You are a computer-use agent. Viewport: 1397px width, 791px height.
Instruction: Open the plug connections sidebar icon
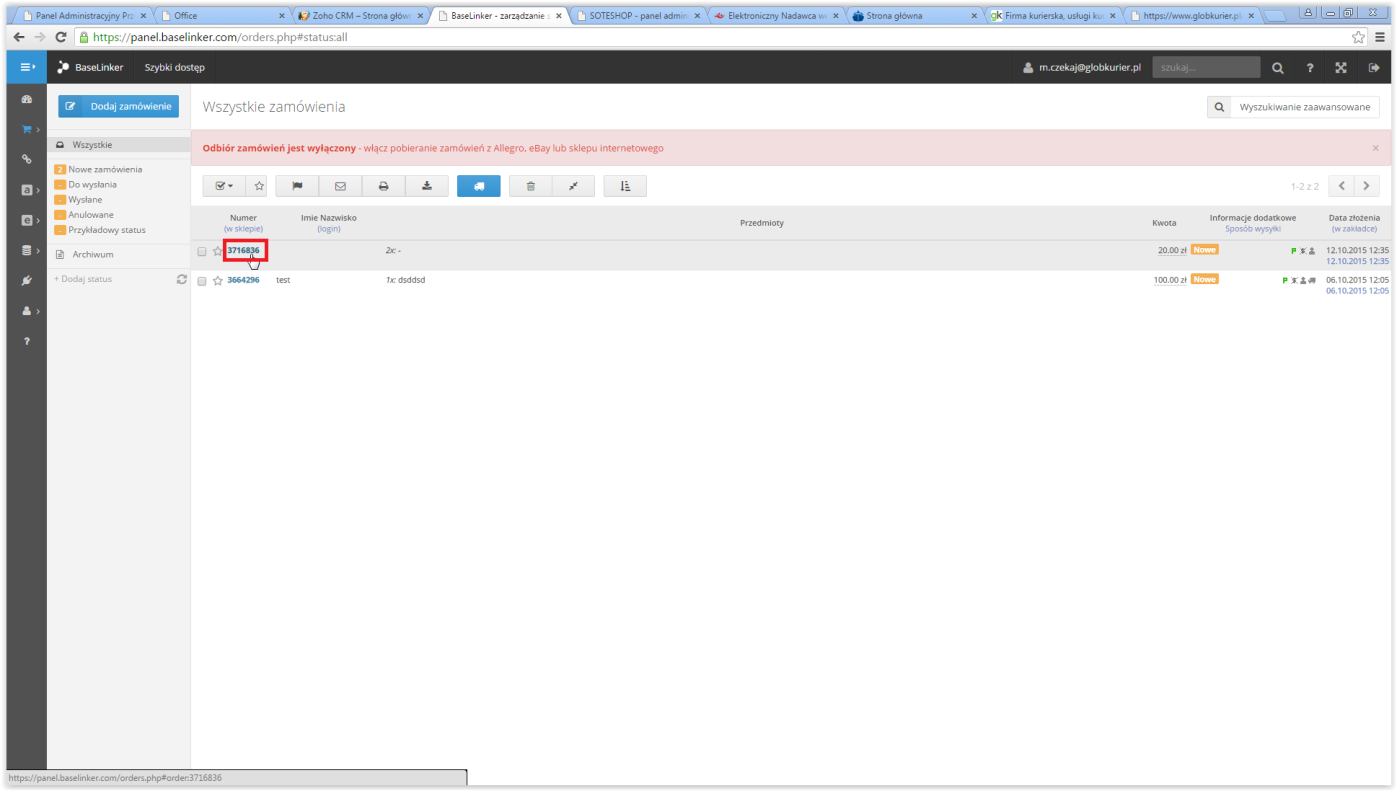tap(27, 281)
